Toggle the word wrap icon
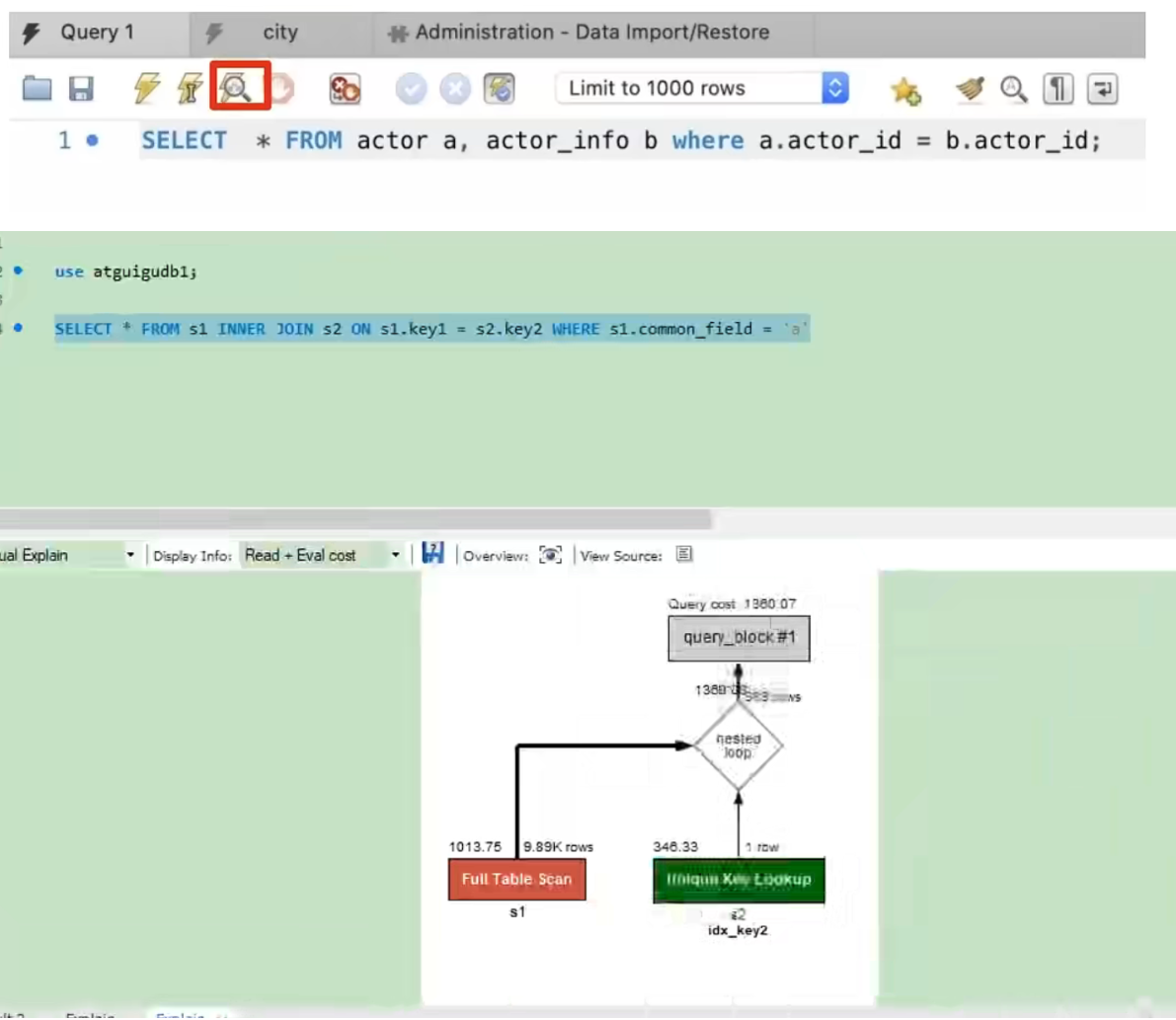Viewport: 1176px width, 1020px height. [1102, 89]
